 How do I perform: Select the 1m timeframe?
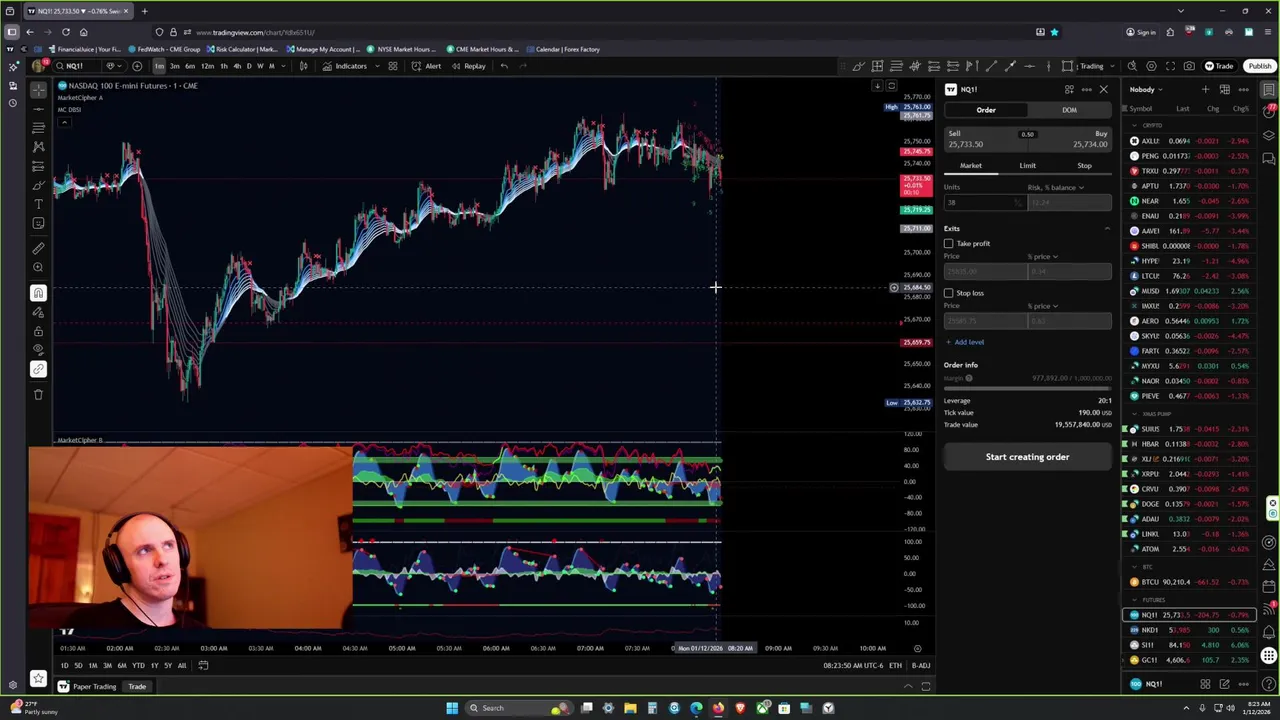pos(159,66)
